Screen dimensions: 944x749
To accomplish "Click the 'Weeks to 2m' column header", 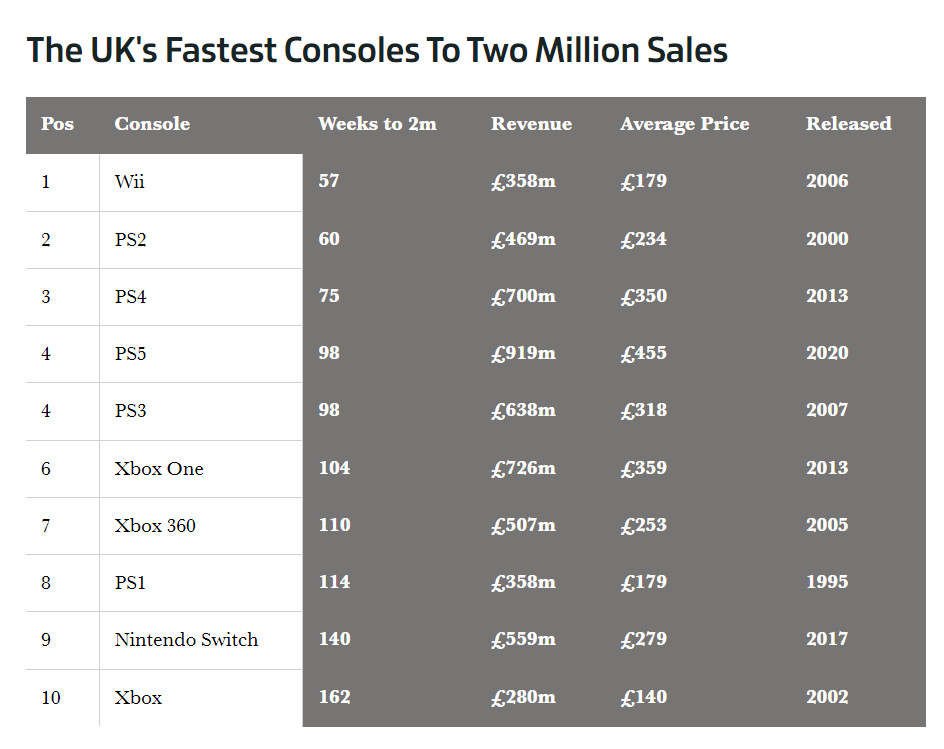I will click(377, 124).
